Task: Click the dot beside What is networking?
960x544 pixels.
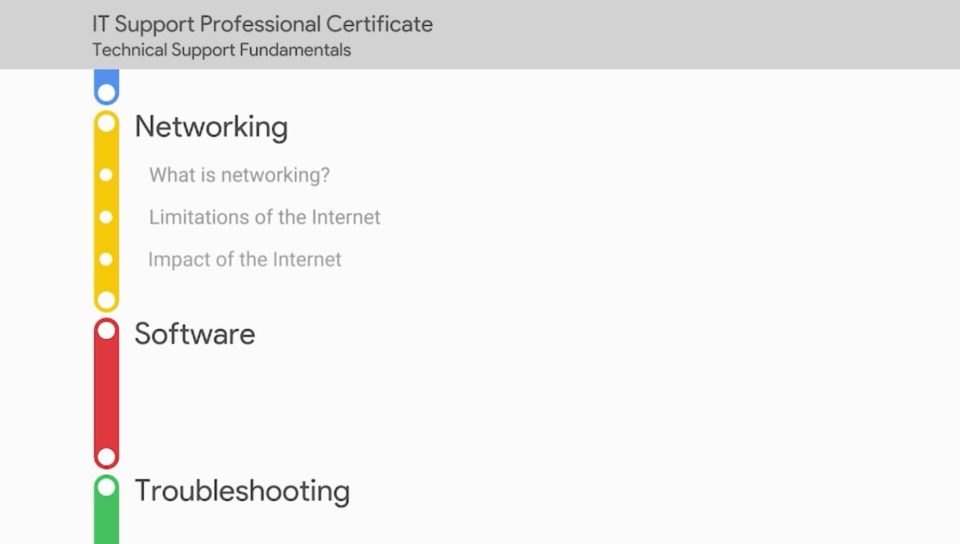Action: point(106,175)
